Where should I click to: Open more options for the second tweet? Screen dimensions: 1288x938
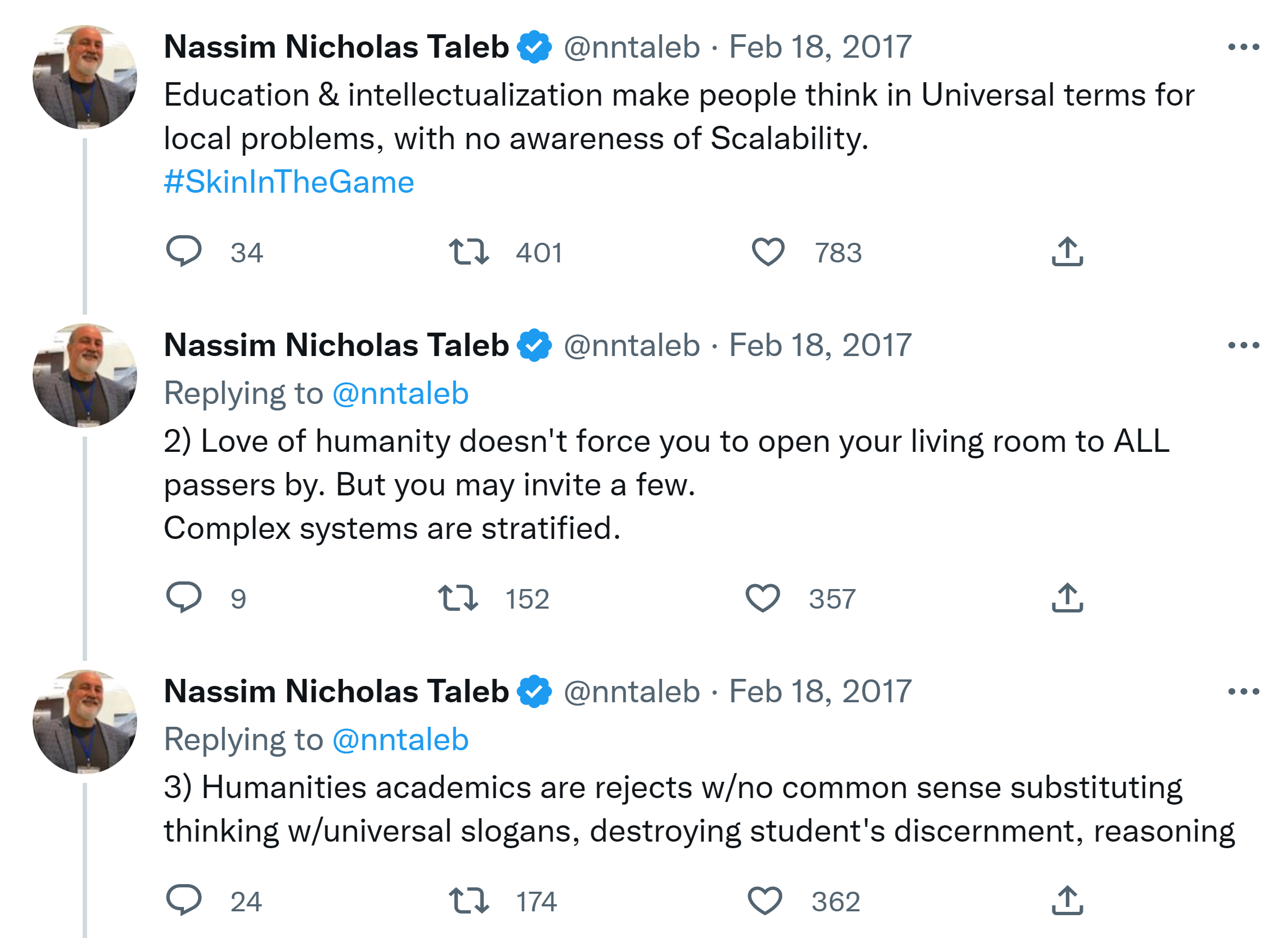coord(1243,346)
